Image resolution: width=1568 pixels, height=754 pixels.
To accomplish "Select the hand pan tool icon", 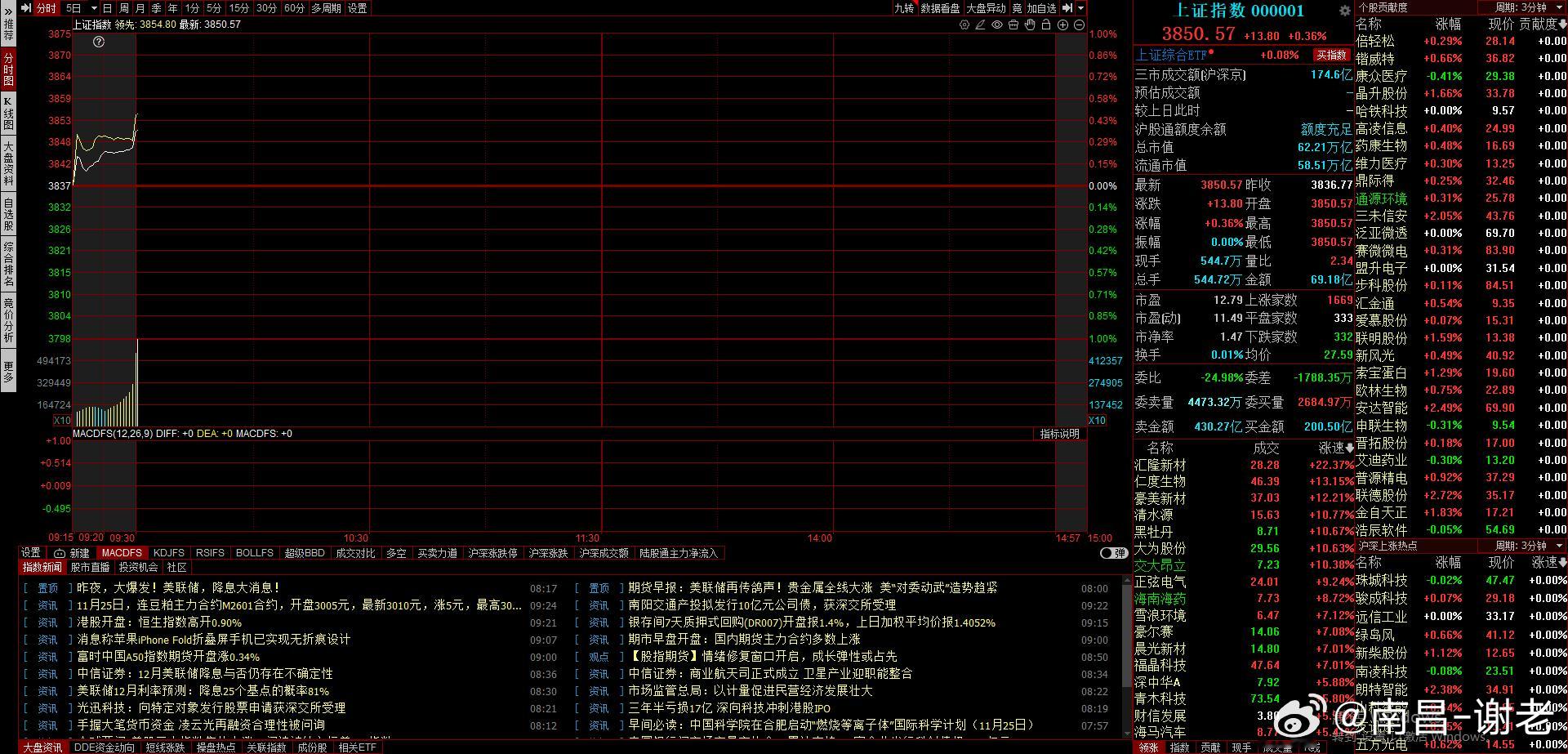I will (x=1030, y=25).
